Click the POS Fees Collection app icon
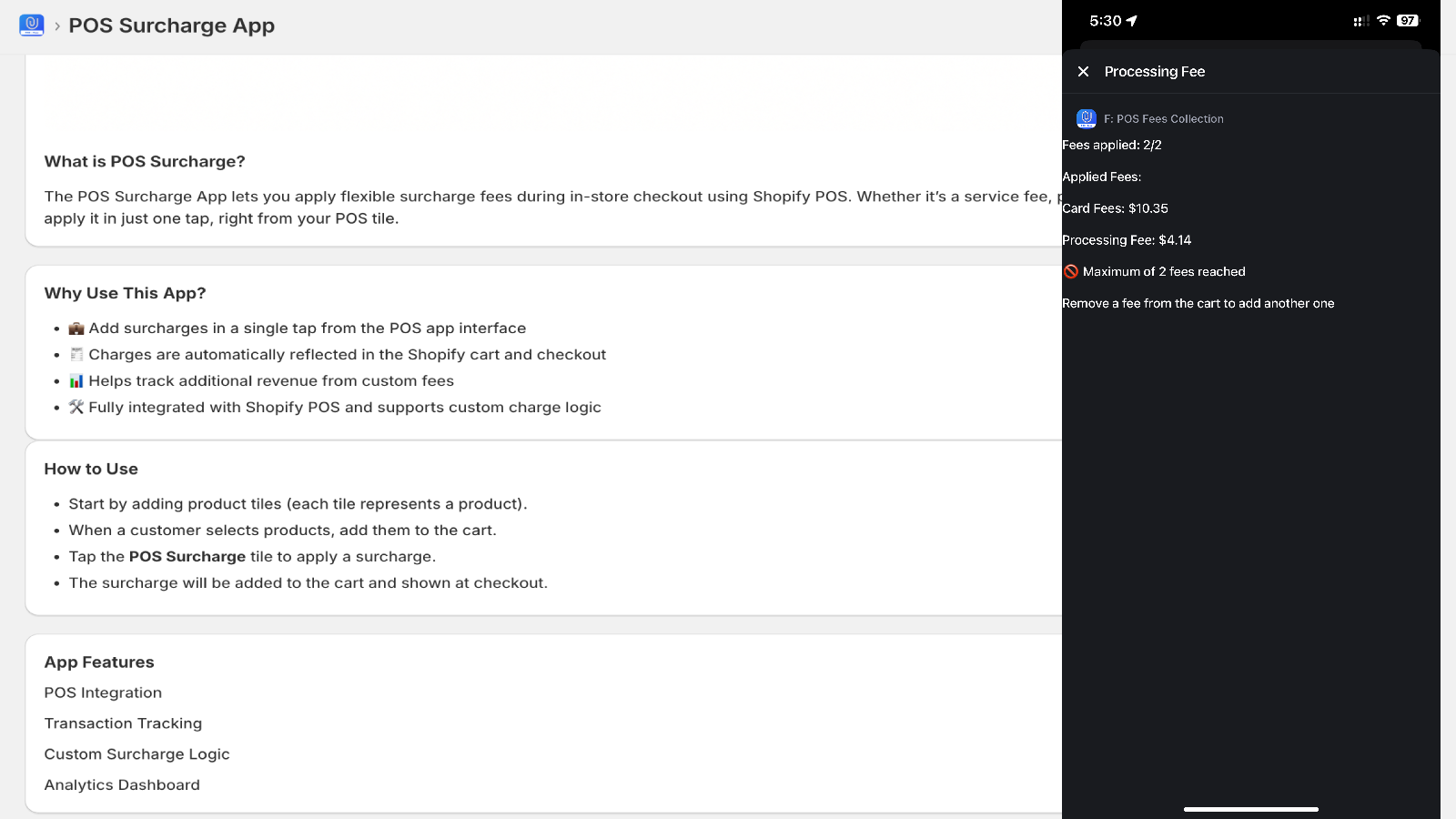Screen dimensions: 1456x819 click(x=1087, y=118)
